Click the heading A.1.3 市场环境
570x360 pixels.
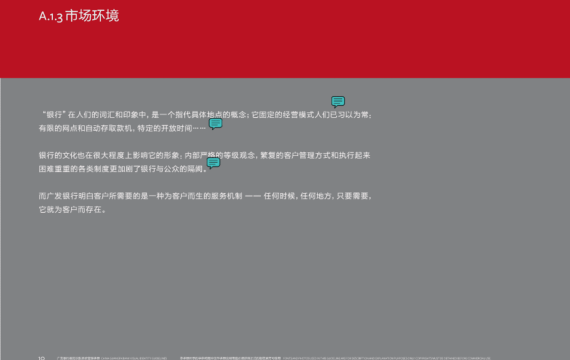(79, 16)
